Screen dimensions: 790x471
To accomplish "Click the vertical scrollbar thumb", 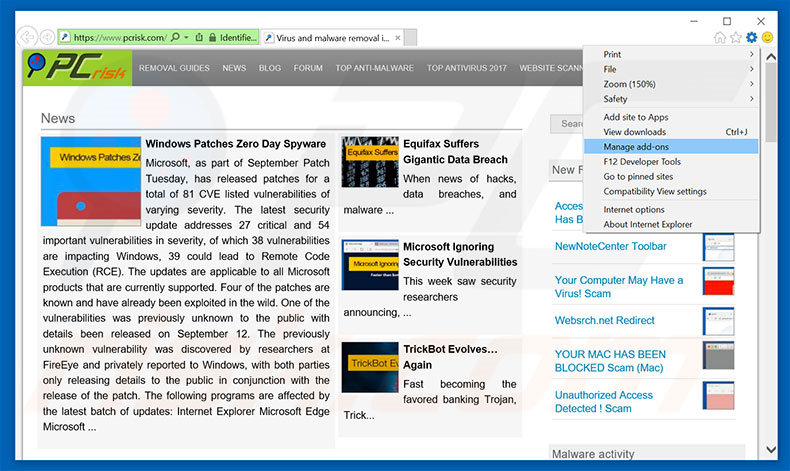I will [x=771, y=102].
